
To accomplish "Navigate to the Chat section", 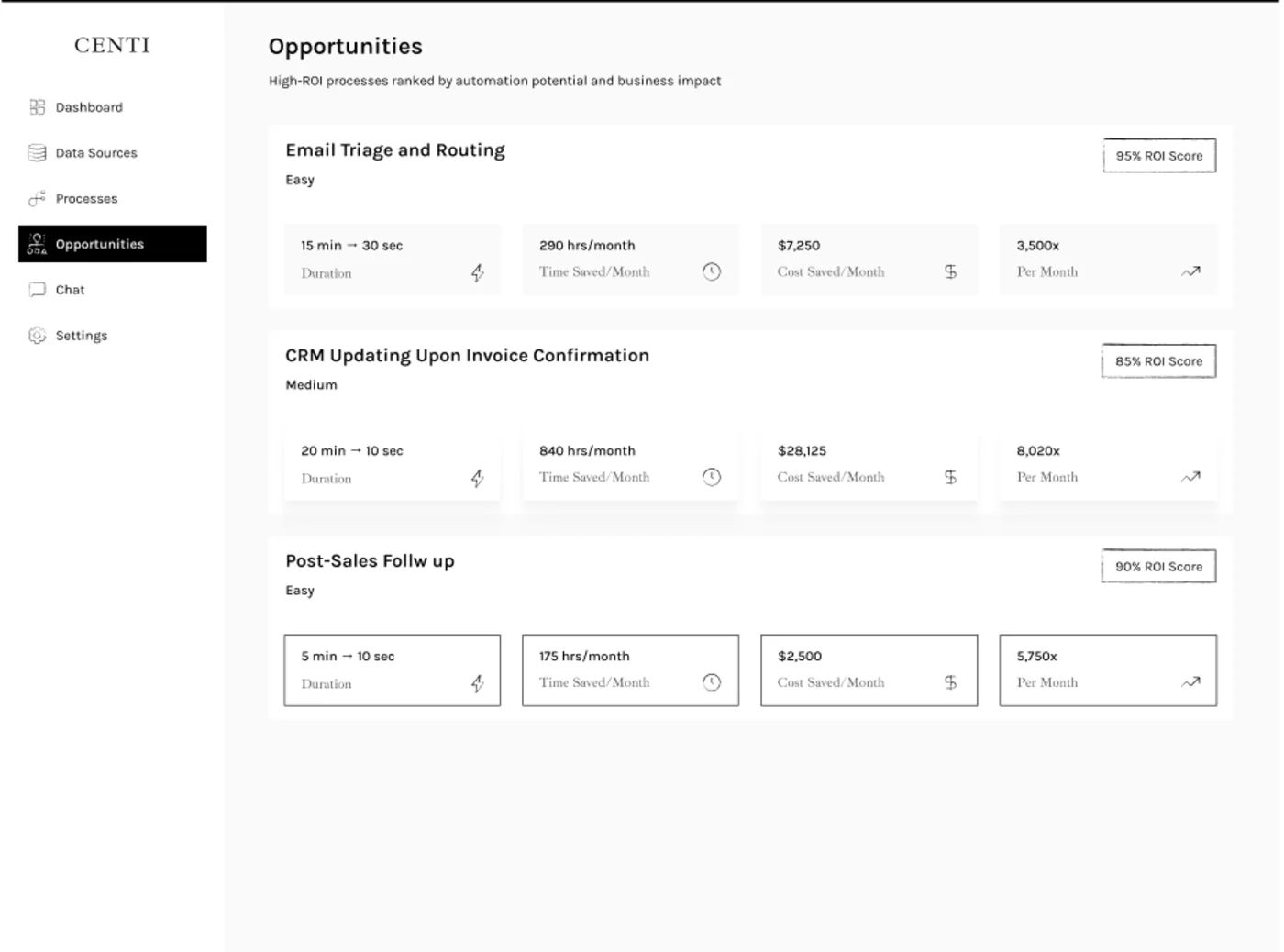I will coord(69,290).
